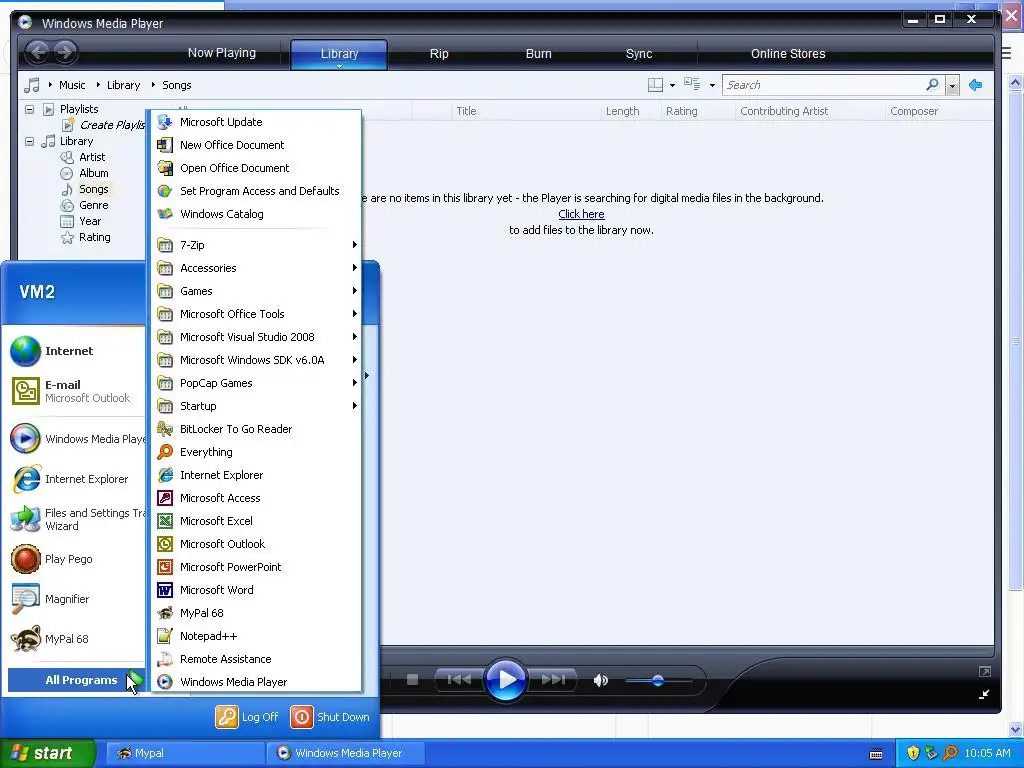This screenshot has width=1024, height=768.
Task: Click the Stop playback button
Action: 412,680
